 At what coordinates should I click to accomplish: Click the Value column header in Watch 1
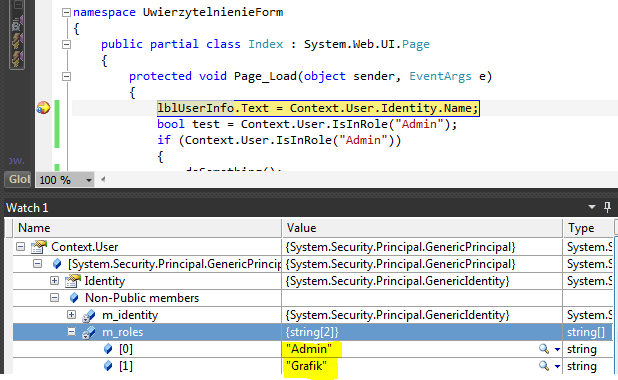coord(422,228)
